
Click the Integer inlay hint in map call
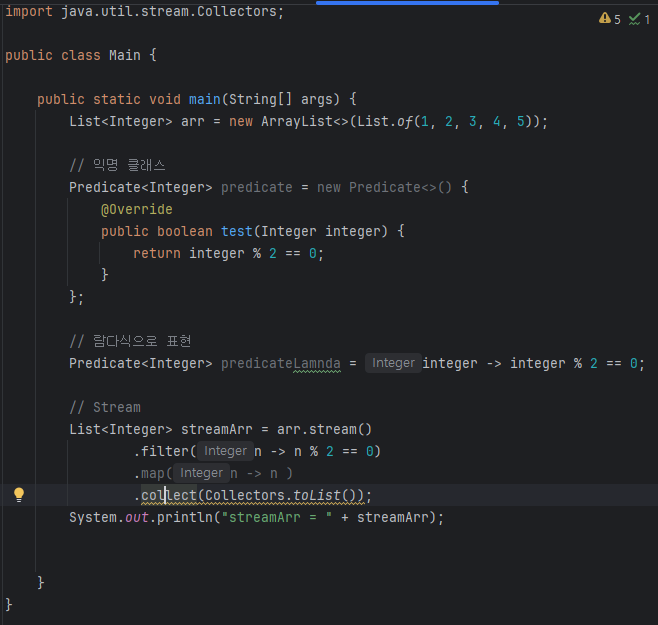tap(201, 473)
